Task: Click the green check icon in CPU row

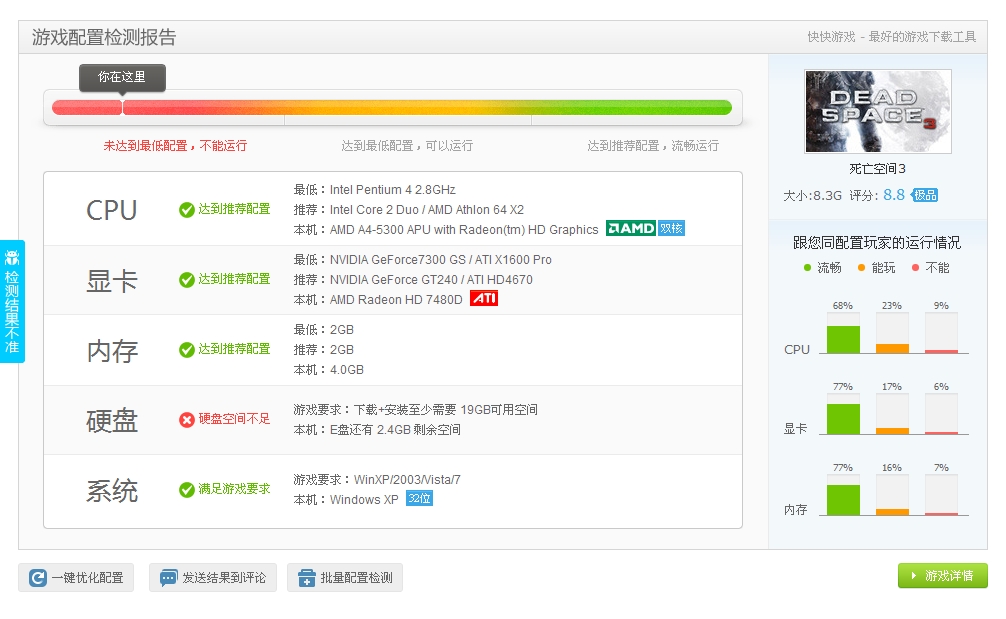Action: click(187, 210)
